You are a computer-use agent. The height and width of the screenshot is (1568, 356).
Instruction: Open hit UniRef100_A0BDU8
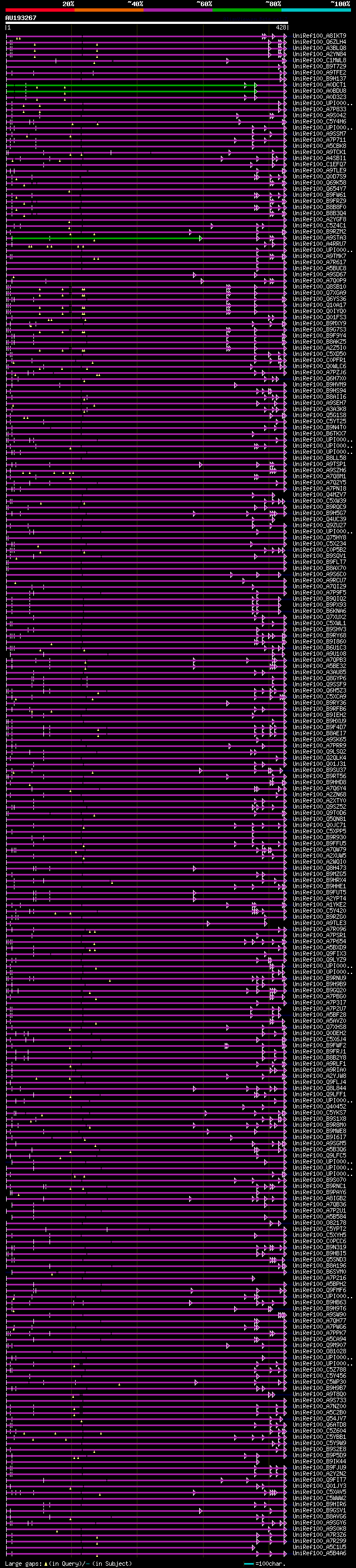tap(319, 91)
